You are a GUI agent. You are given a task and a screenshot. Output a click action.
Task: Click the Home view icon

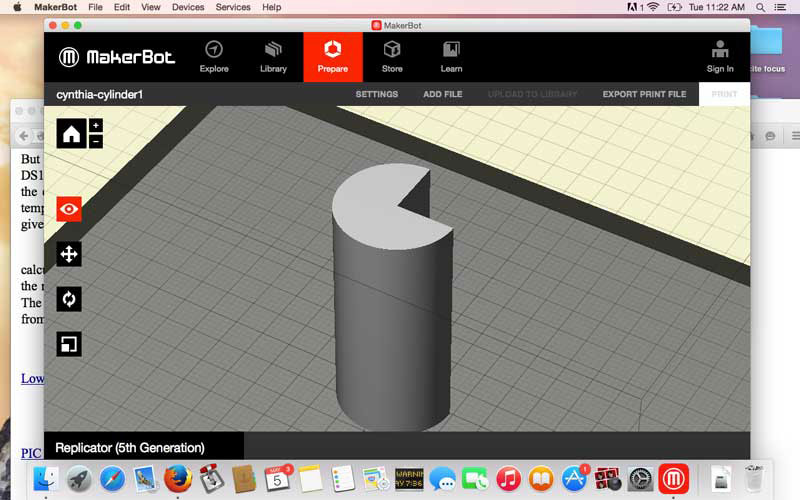pos(71,134)
